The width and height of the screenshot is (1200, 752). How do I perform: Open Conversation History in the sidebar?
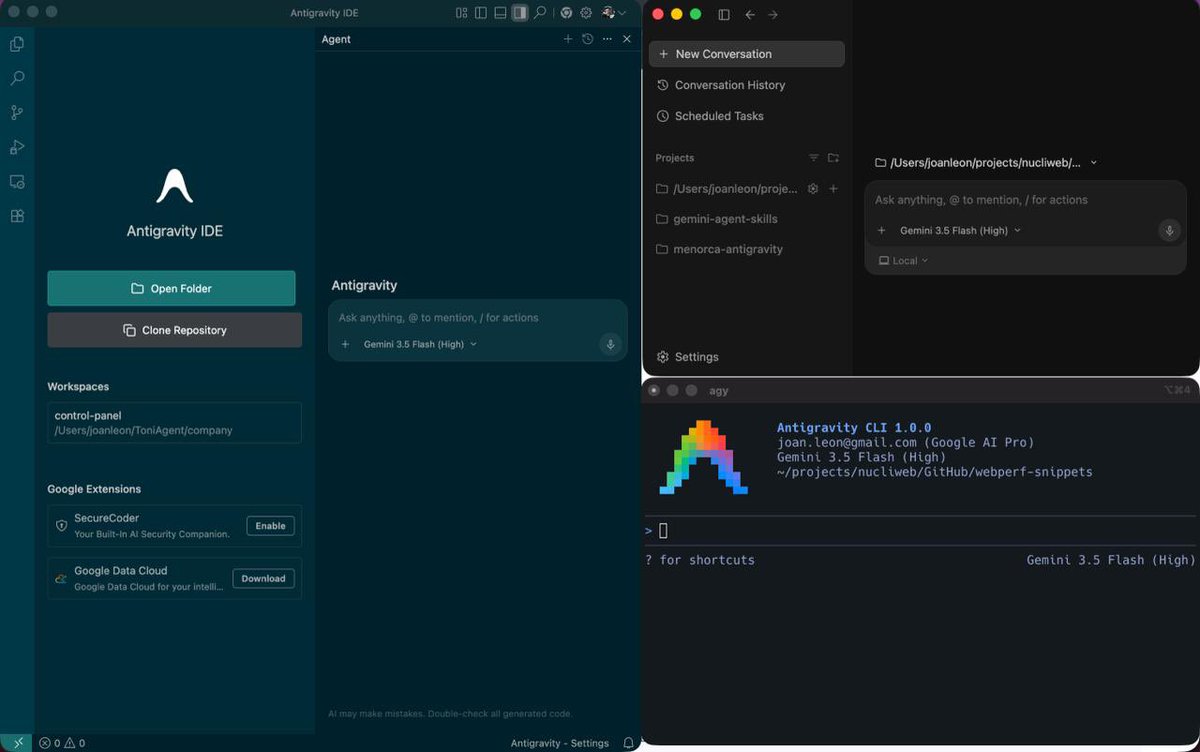pyautogui.click(x=747, y=85)
